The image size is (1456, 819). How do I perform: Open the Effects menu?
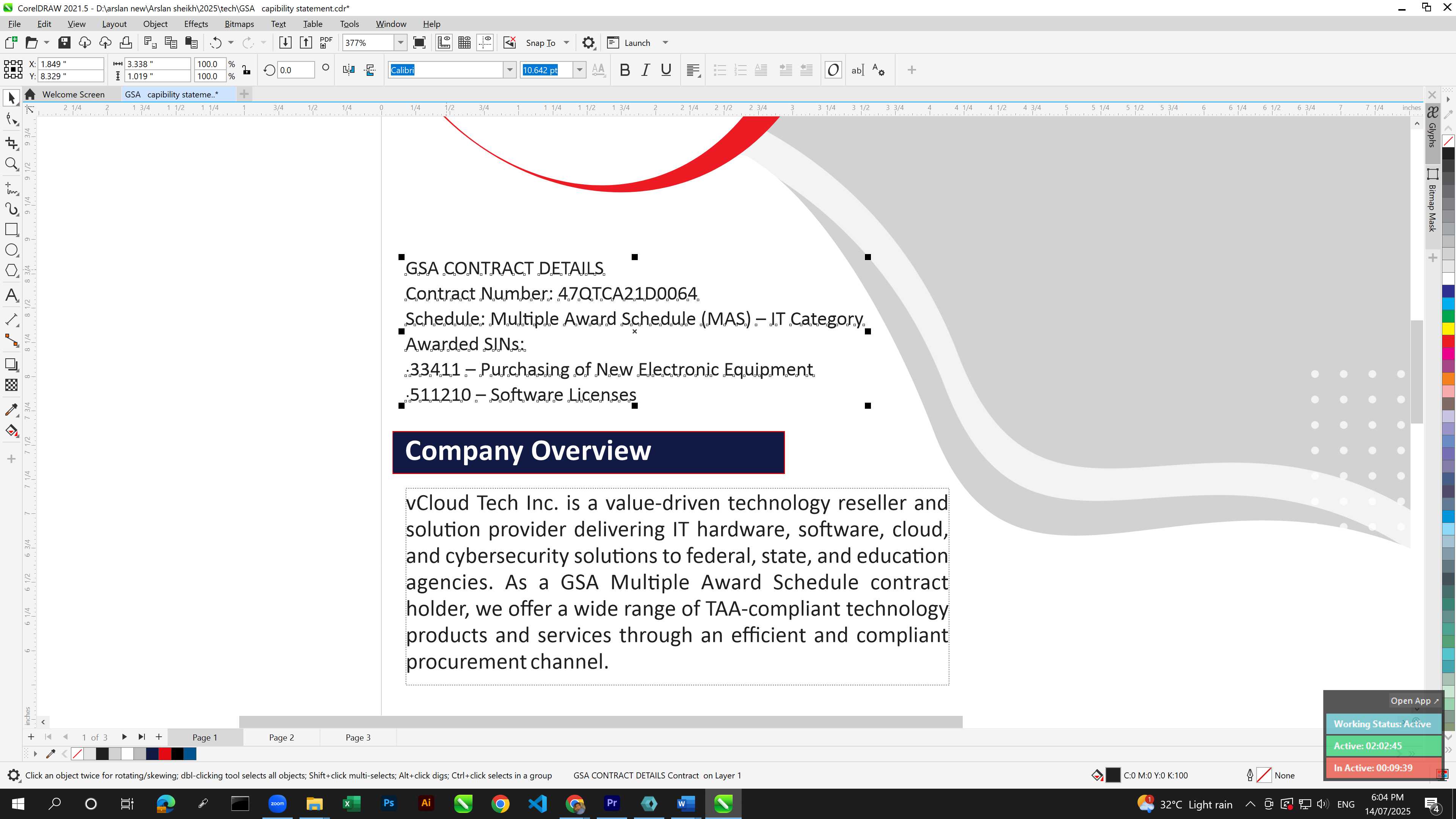coord(196,24)
